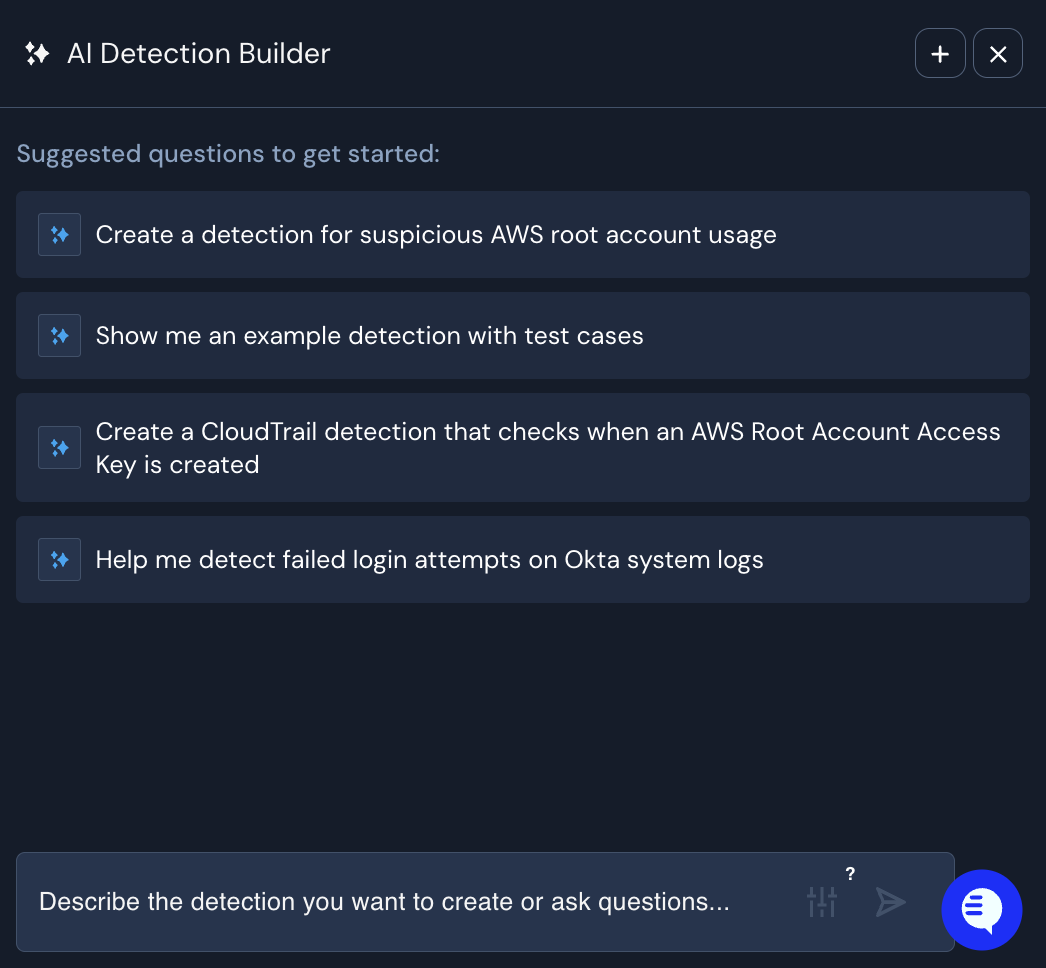This screenshot has height=968, width=1046.
Task: Click sparkle icon on CloudTrail detection suggestion
Action: pos(59,448)
